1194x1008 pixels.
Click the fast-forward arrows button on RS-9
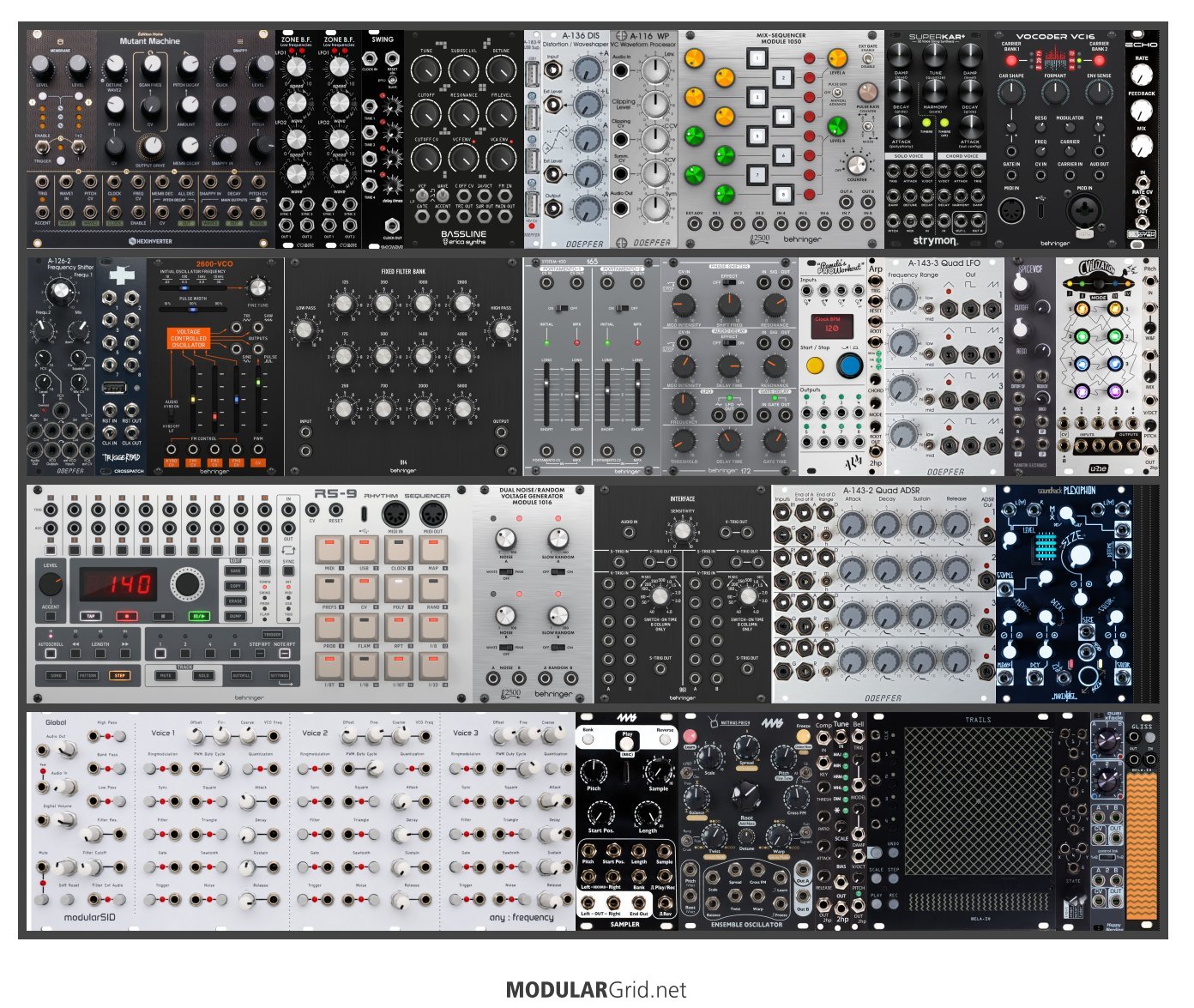click(x=125, y=654)
